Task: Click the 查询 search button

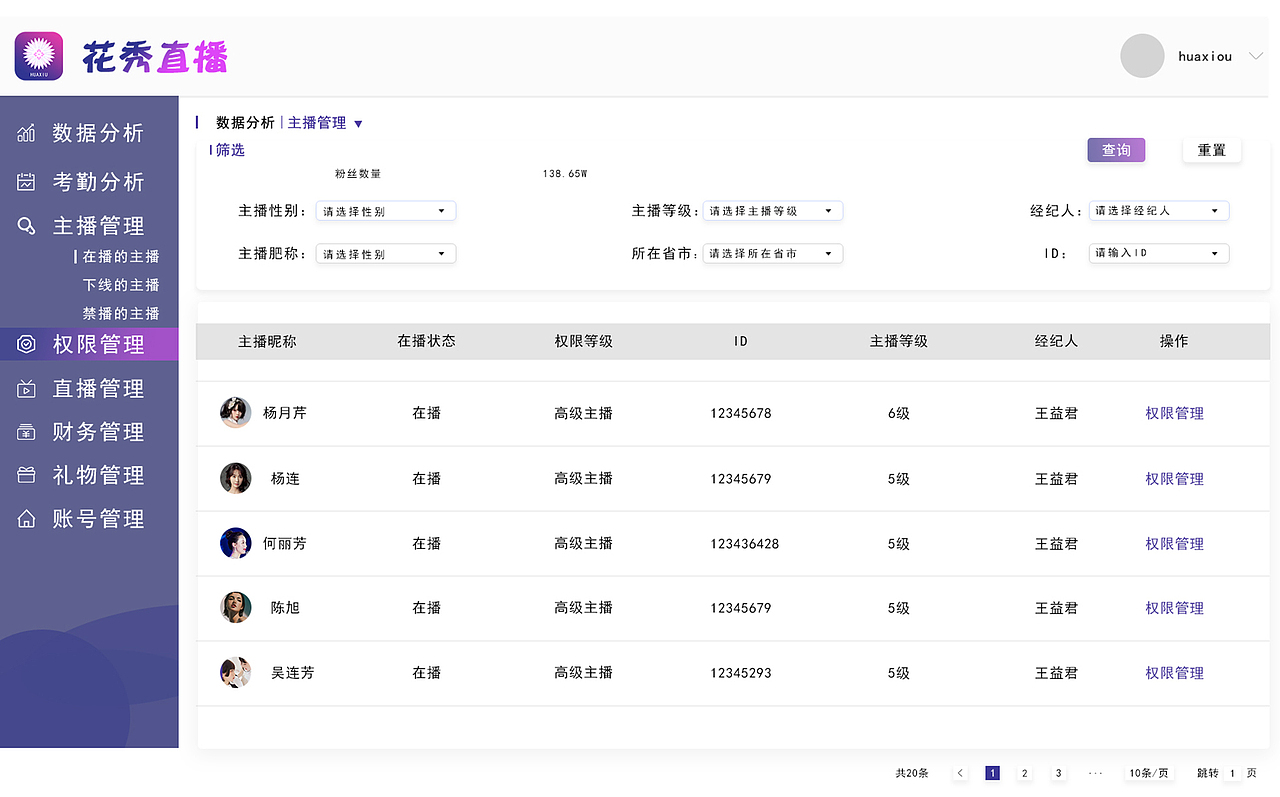Action: click(x=1116, y=150)
